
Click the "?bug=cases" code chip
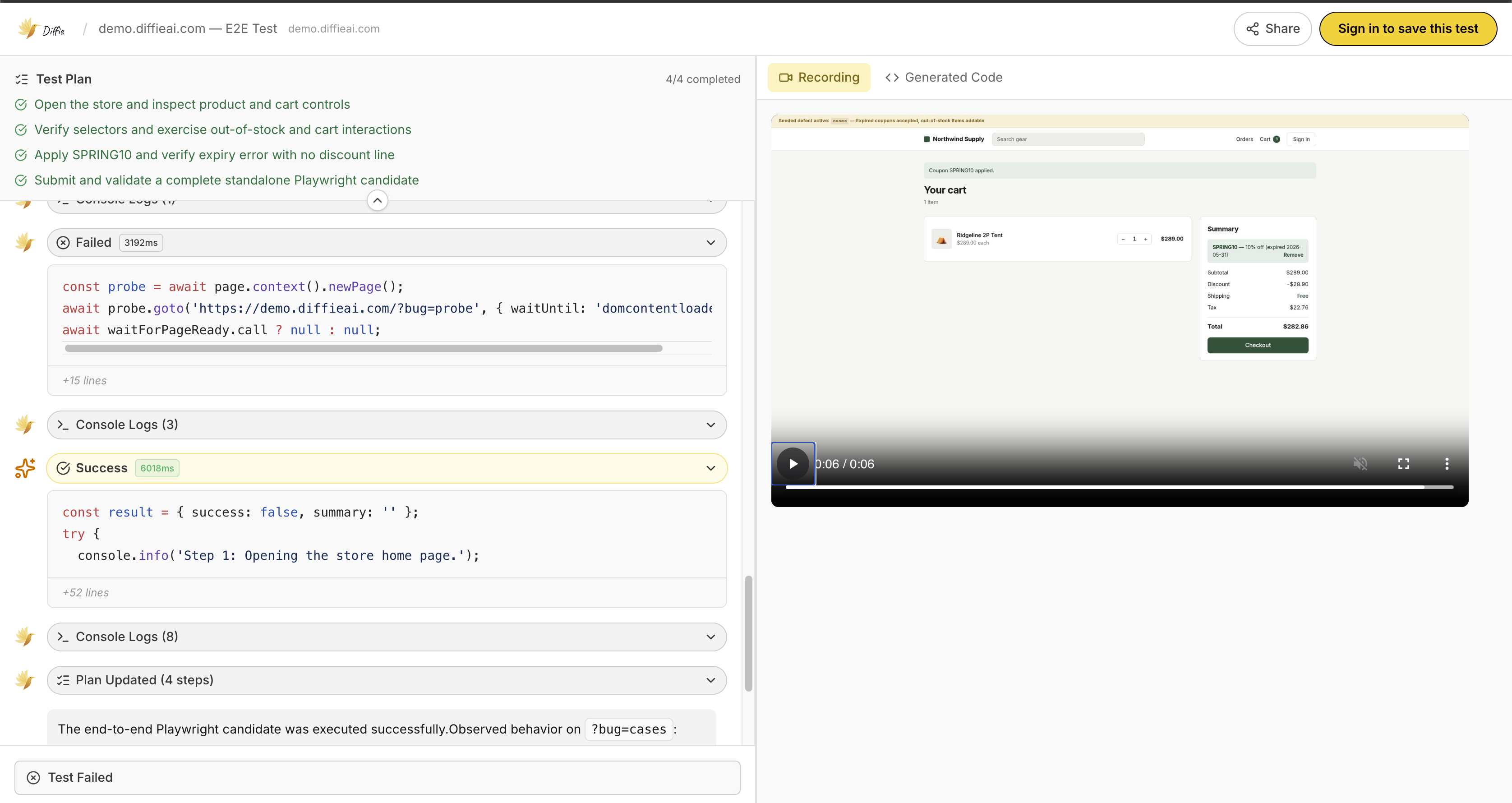629,729
